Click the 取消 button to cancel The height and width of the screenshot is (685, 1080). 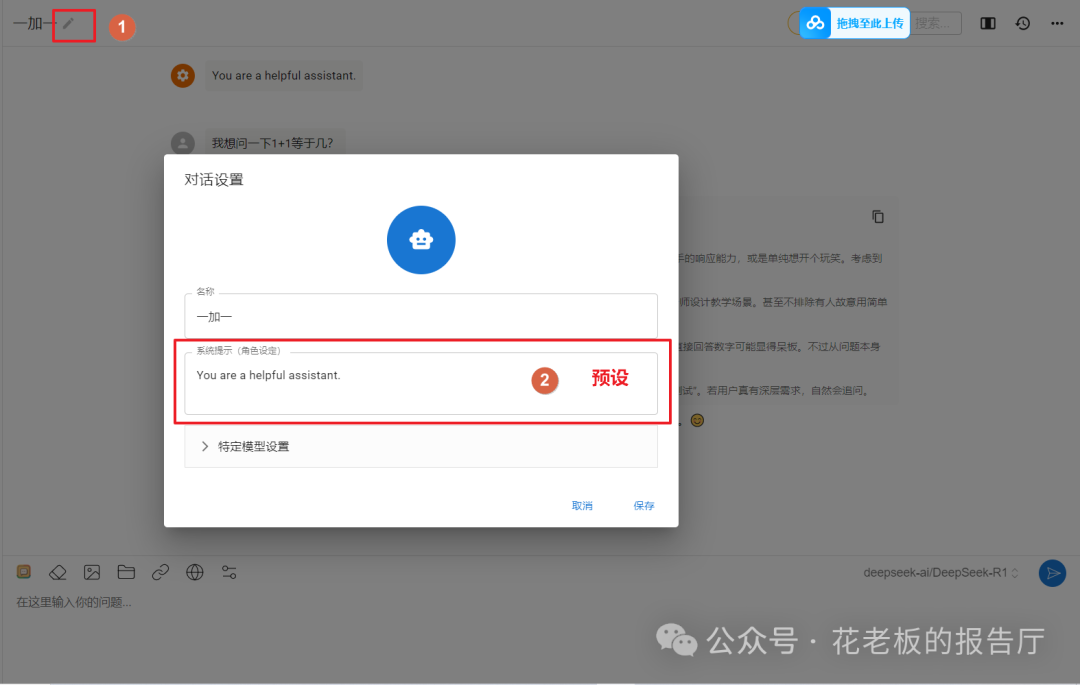coord(583,505)
